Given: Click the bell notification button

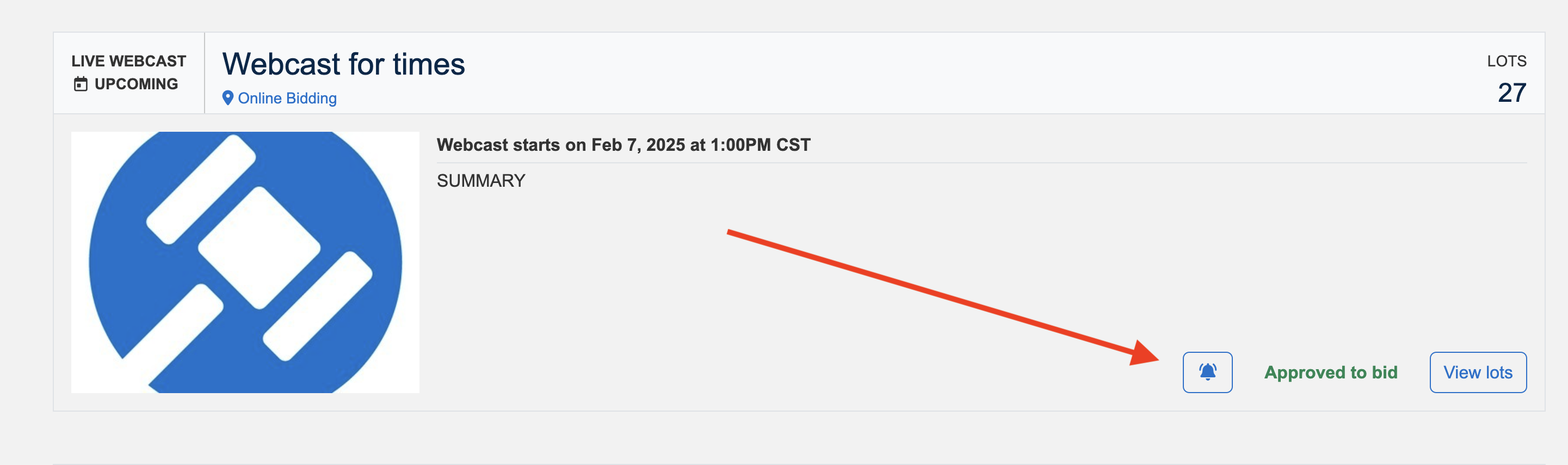Looking at the screenshot, I should tap(1207, 372).
